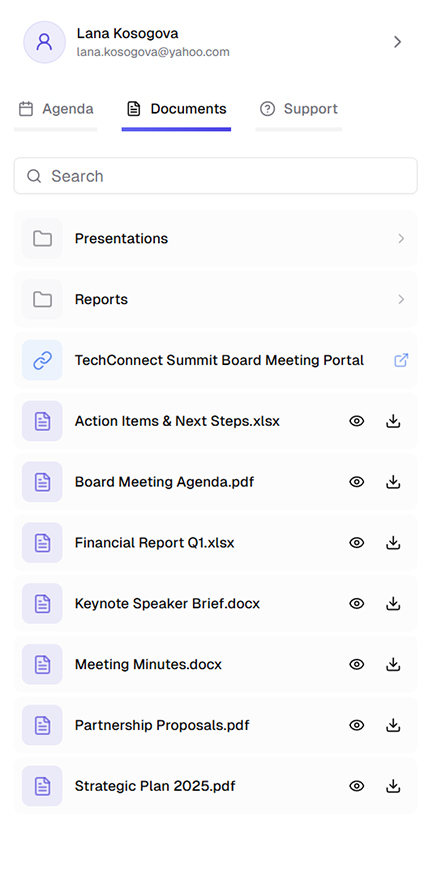Download Strategic Plan 2025.pdf
Viewport: 433px width, 882px height.
click(x=393, y=786)
